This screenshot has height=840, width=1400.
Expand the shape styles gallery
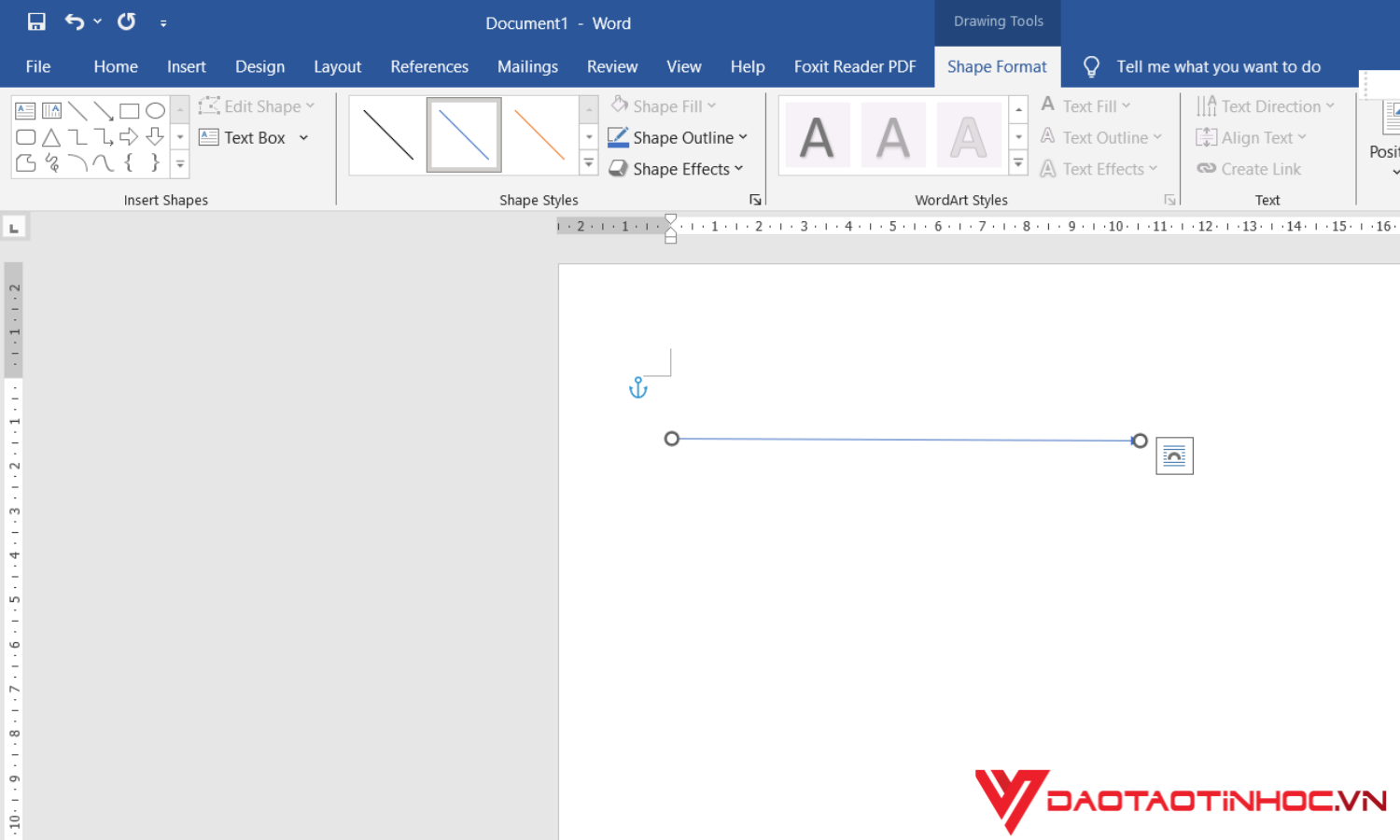pos(589,163)
